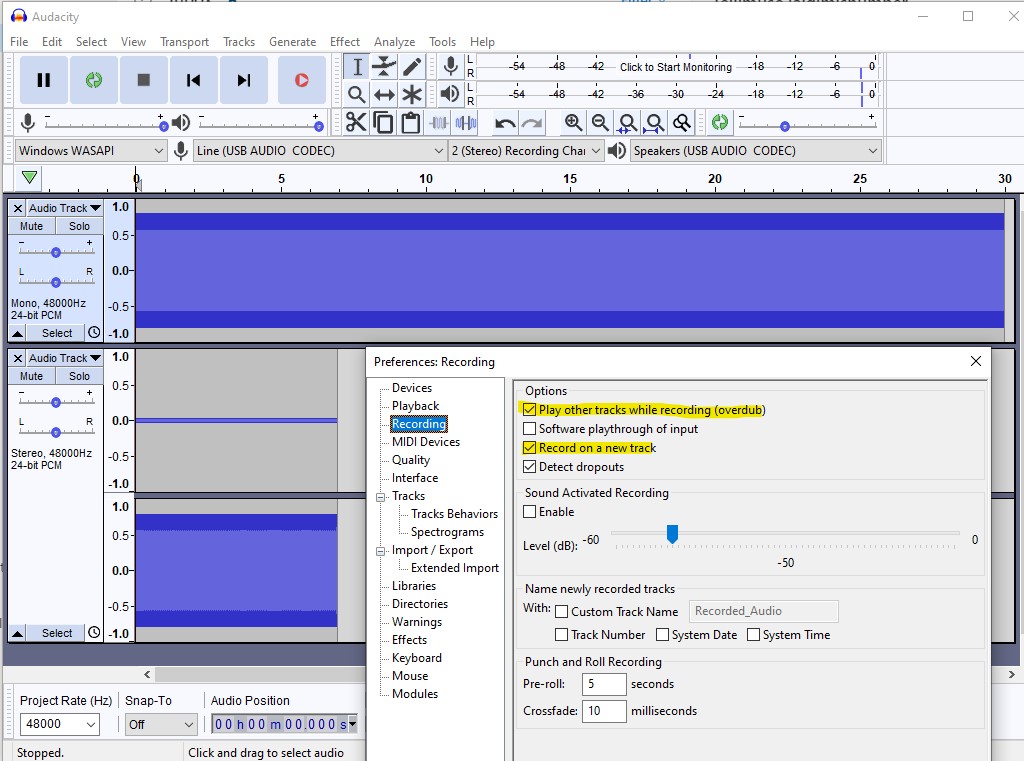
Task: Check the System Time option
Action: [x=753, y=634]
